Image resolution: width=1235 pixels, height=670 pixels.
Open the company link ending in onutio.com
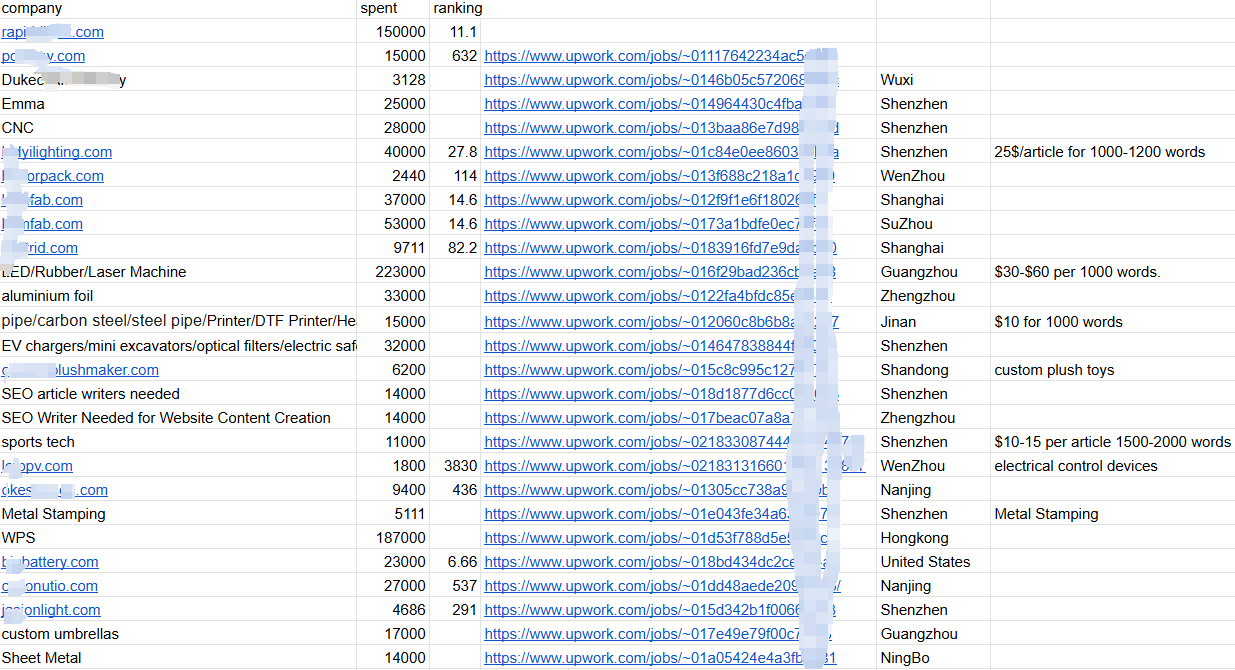[50, 586]
